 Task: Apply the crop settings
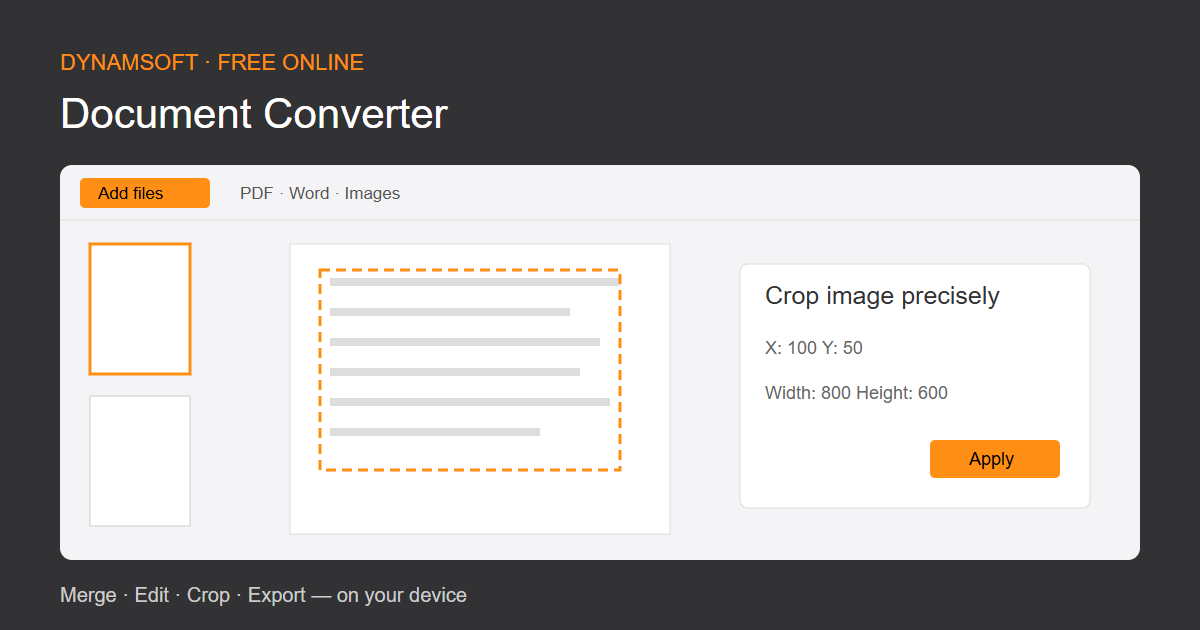click(x=994, y=459)
